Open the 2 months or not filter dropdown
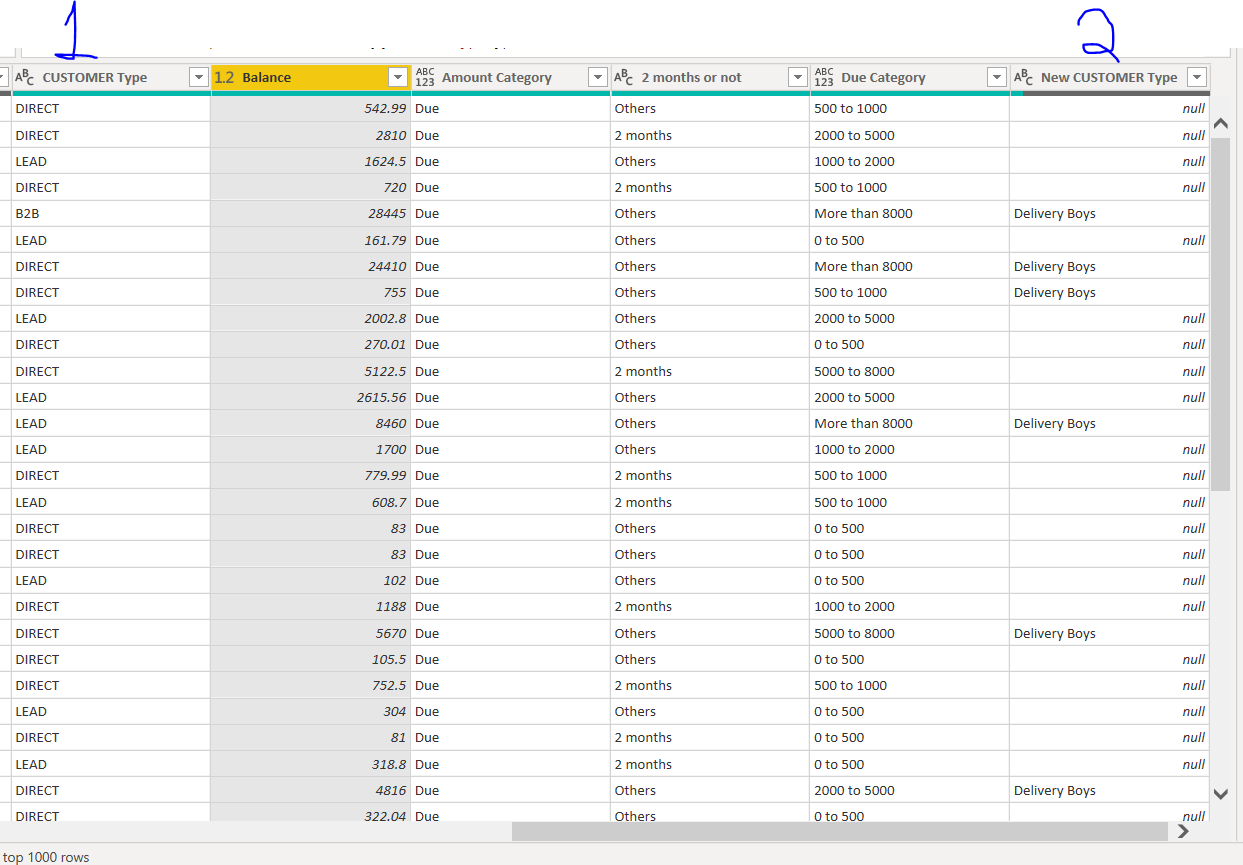 tap(797, 77)
